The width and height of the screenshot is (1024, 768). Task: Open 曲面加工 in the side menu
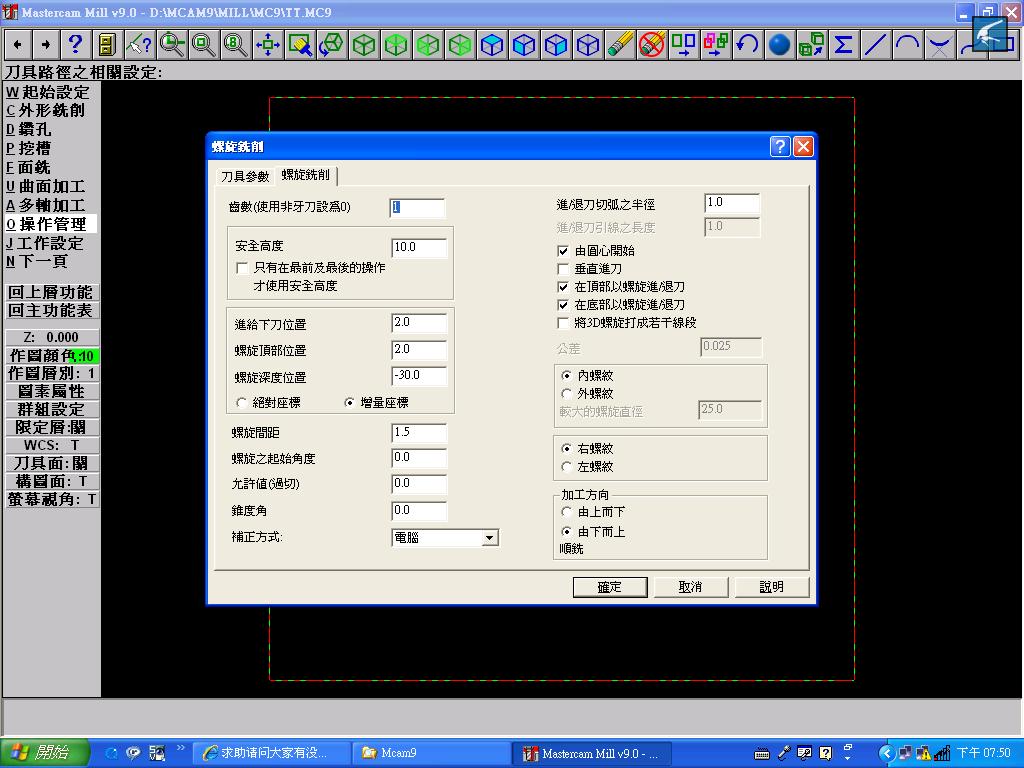pyautogui.click(x=46, y=186)
